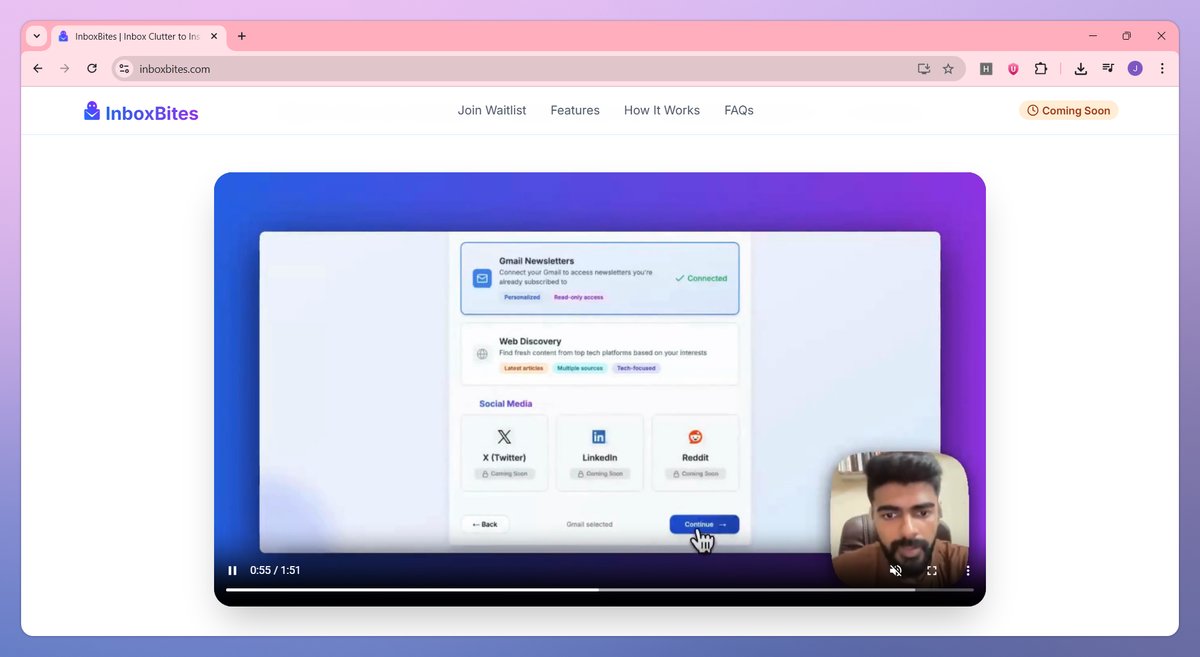This screenshot has height=657, width=1200.
Task: Click the 0:55 / 1:51 time display
Action: point(275,571)
